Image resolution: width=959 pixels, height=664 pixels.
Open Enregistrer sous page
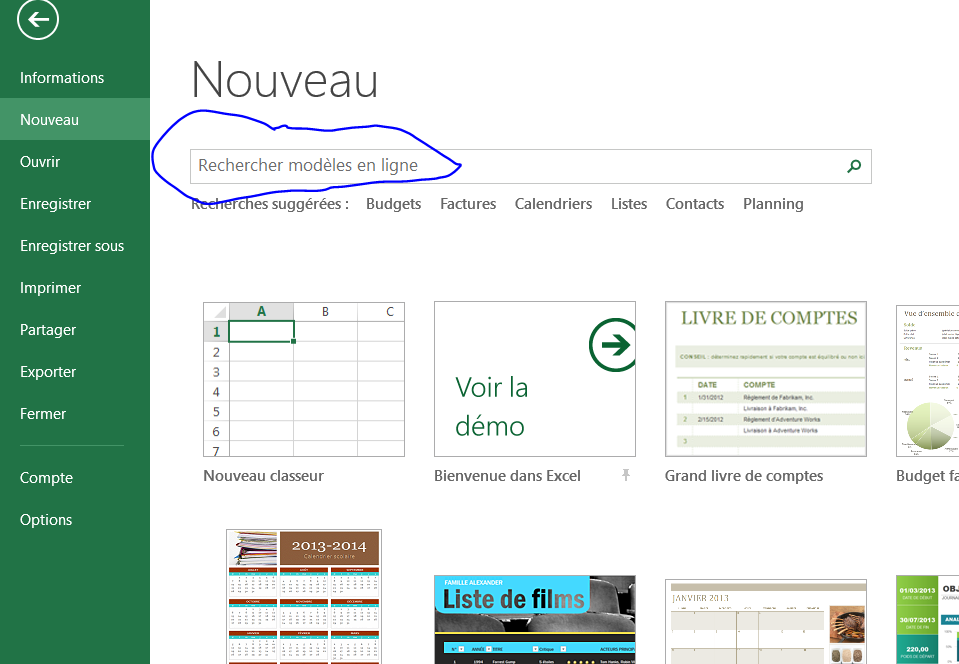pos(72,246)
